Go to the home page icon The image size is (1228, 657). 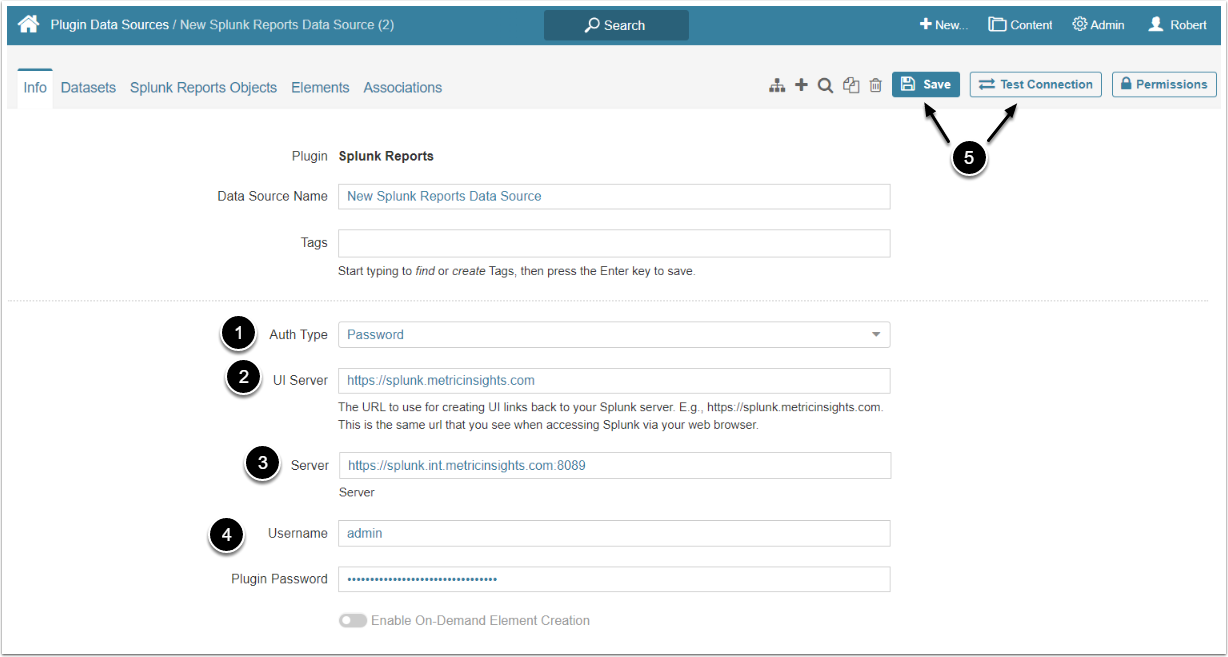click(x=29, y=24)
